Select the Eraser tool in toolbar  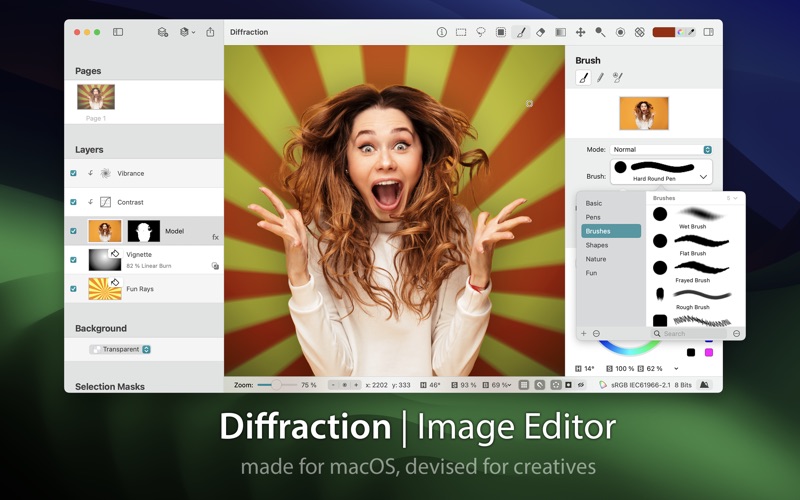pos(540,32)
